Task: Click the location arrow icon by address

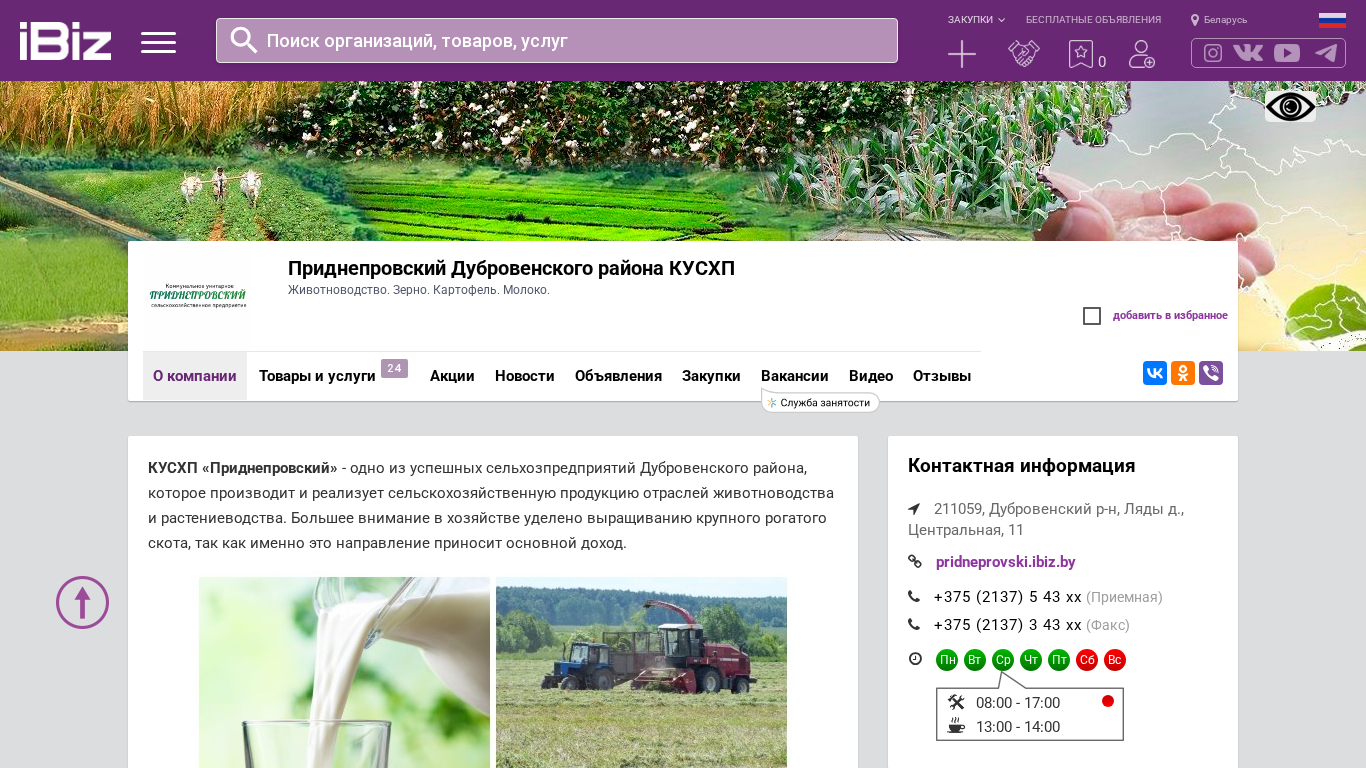Action: click(x=914, y=509)
